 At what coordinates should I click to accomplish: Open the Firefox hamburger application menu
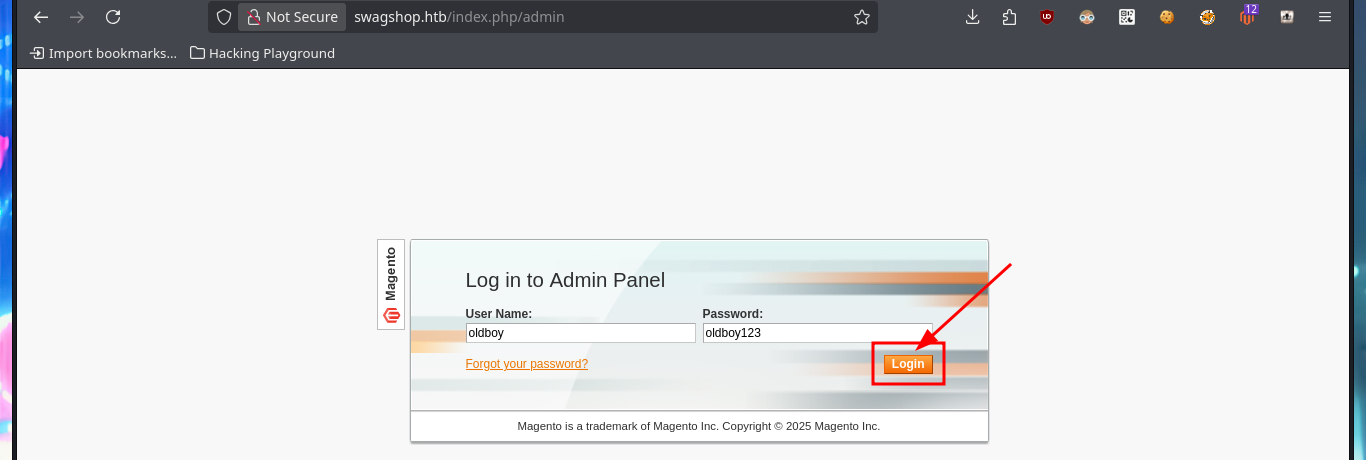(x=1325, y=17)
